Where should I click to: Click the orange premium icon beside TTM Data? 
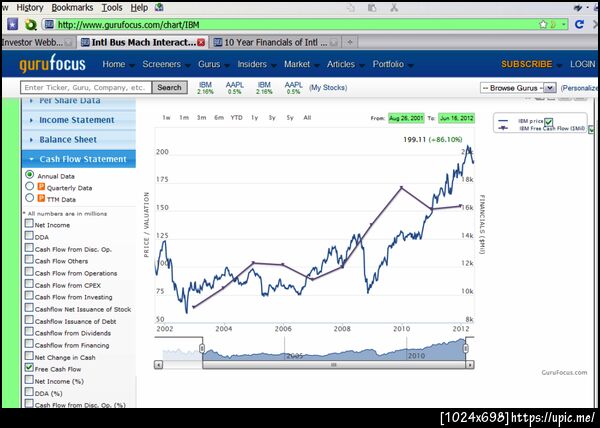pos(41,198)
